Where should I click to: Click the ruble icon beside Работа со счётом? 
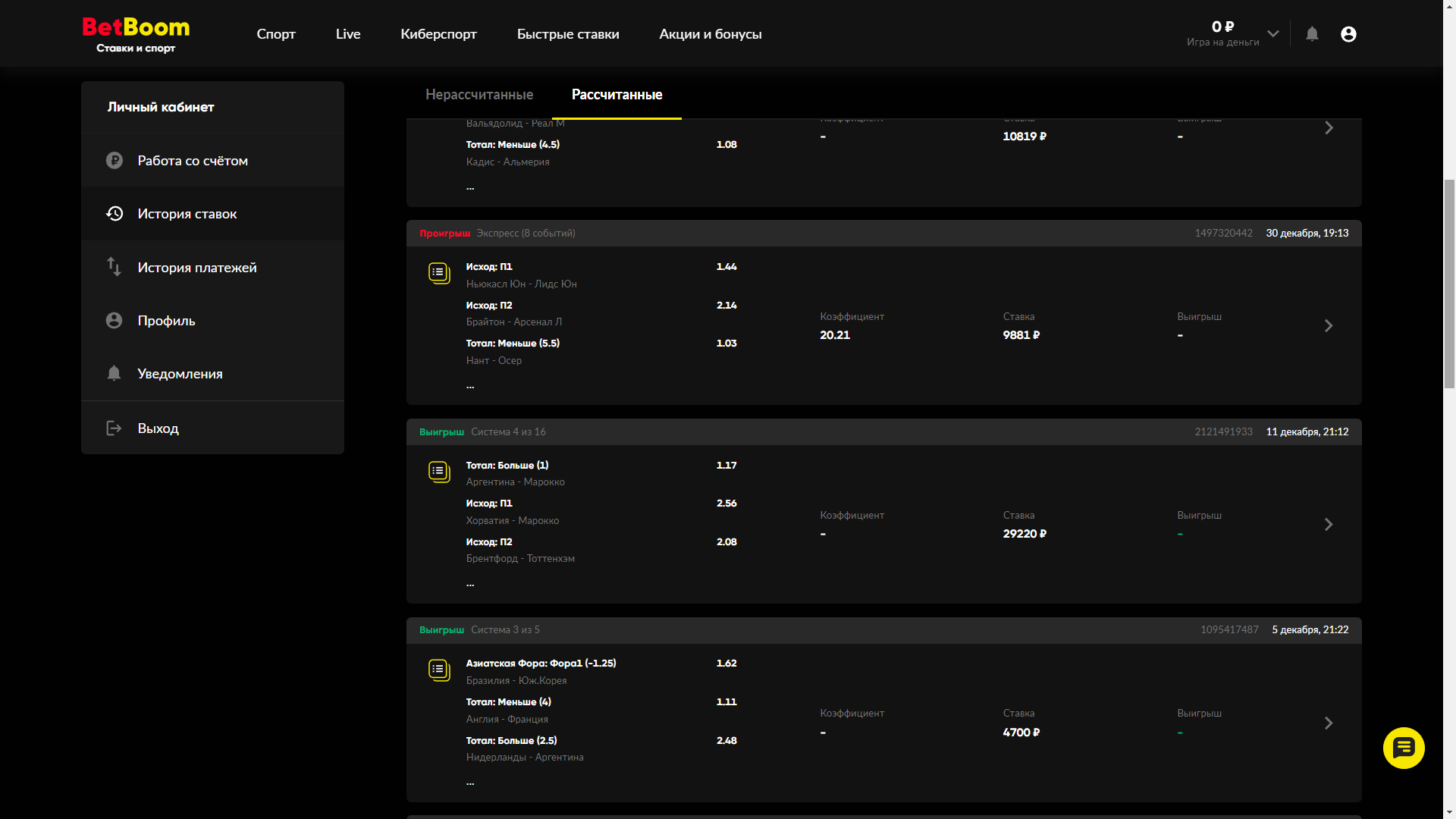115,161
